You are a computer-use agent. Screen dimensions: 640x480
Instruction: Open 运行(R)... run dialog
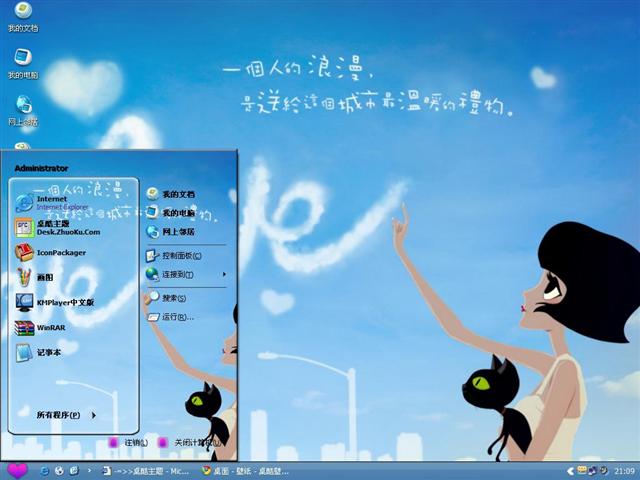[170, 317]
